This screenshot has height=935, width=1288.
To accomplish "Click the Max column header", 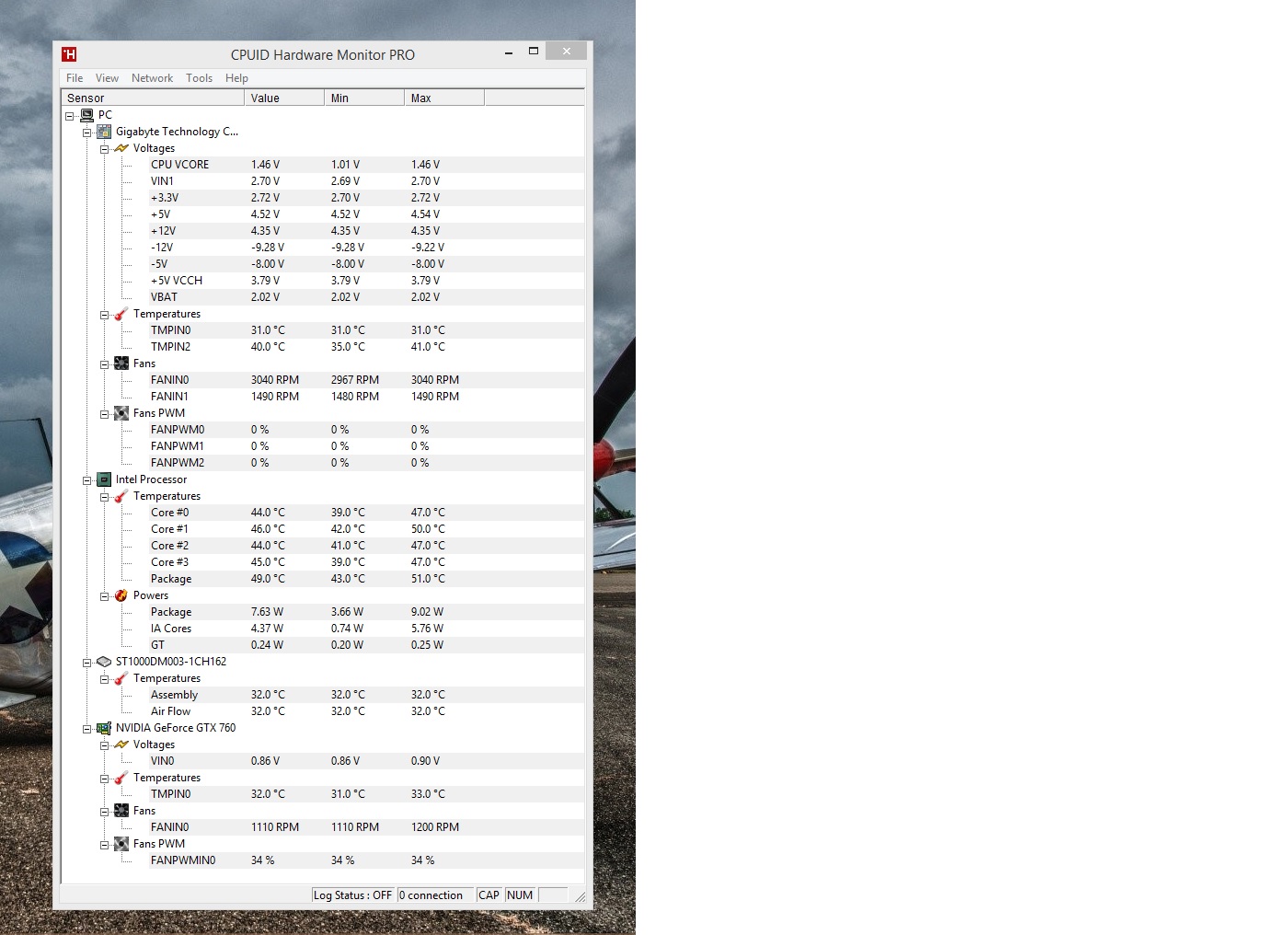I will coord(444,98).
